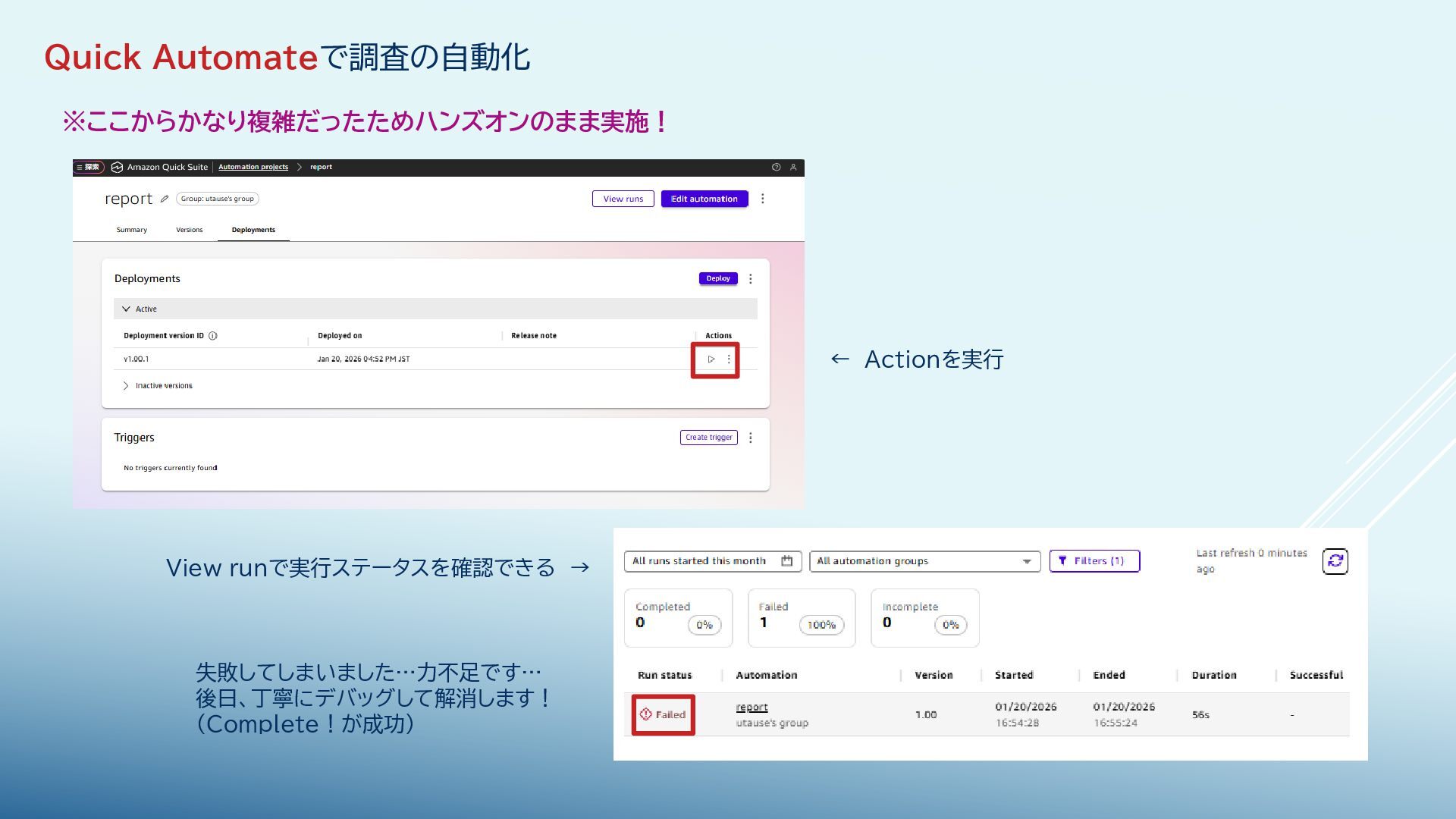Click the View runs button
The width and height of the screenshot is (1456, 819).
tap(623, 199)
